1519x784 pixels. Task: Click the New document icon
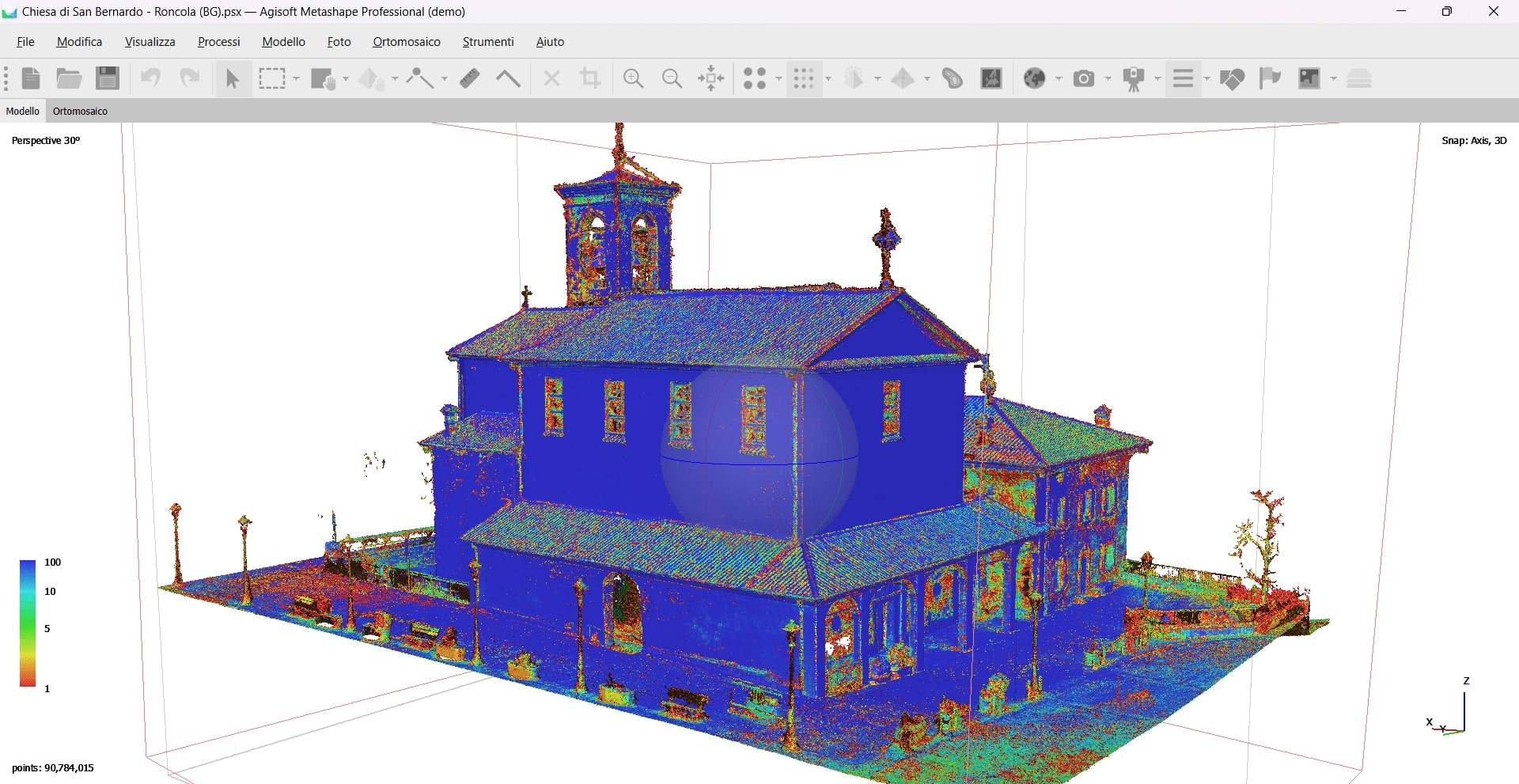coord(31,78)
